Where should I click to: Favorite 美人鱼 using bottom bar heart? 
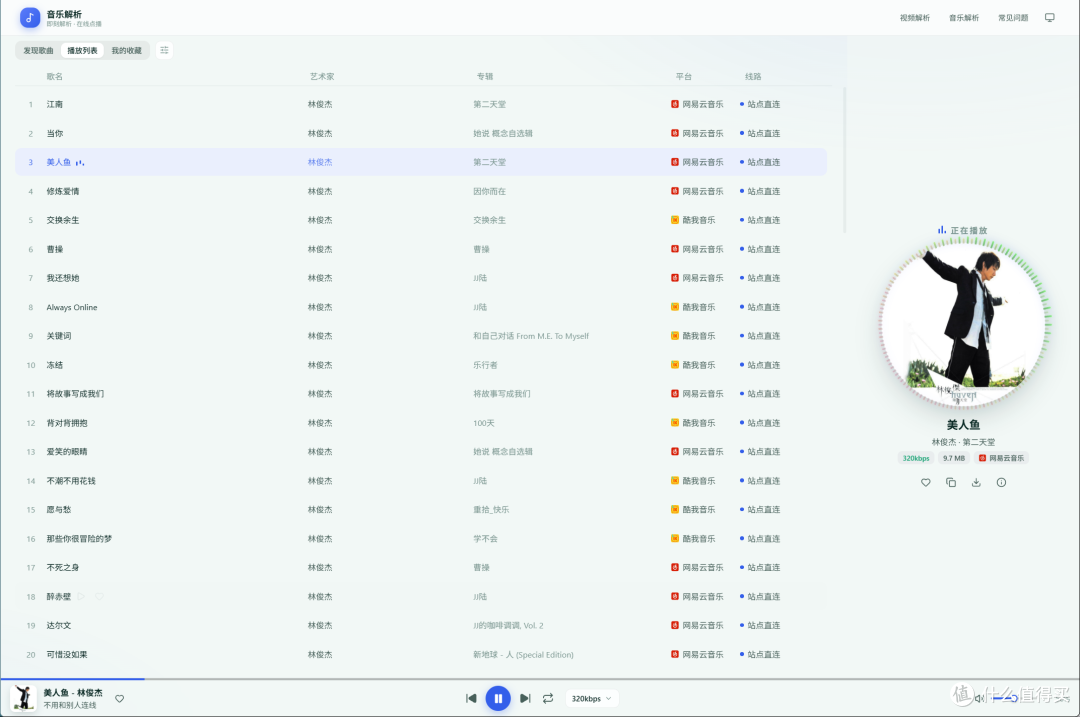tap(120, 698)
